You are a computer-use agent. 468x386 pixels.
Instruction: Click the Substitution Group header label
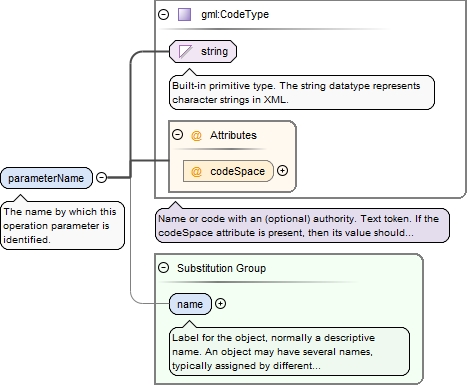[222, 268]
